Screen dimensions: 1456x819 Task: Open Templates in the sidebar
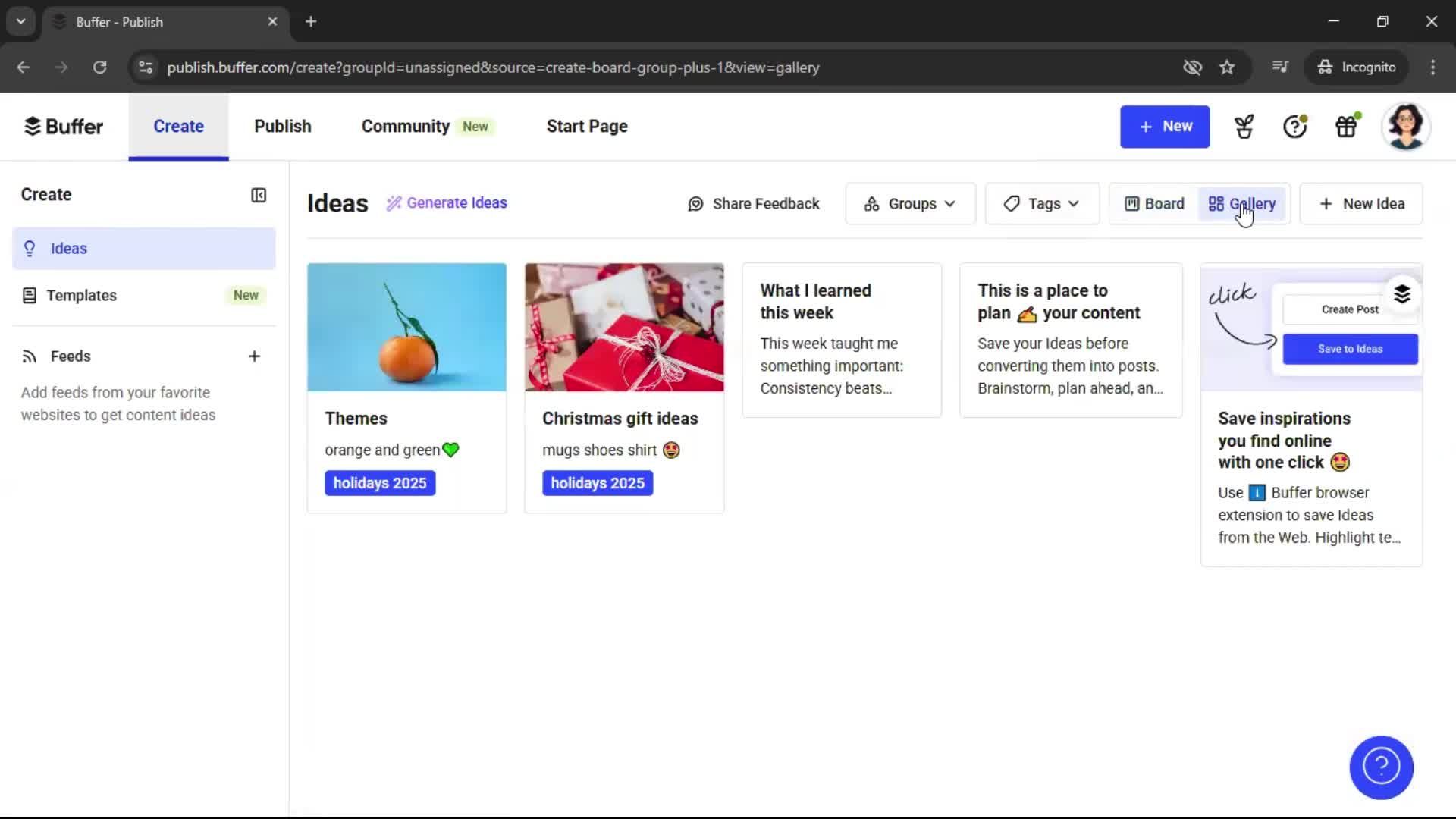point(82,295)
